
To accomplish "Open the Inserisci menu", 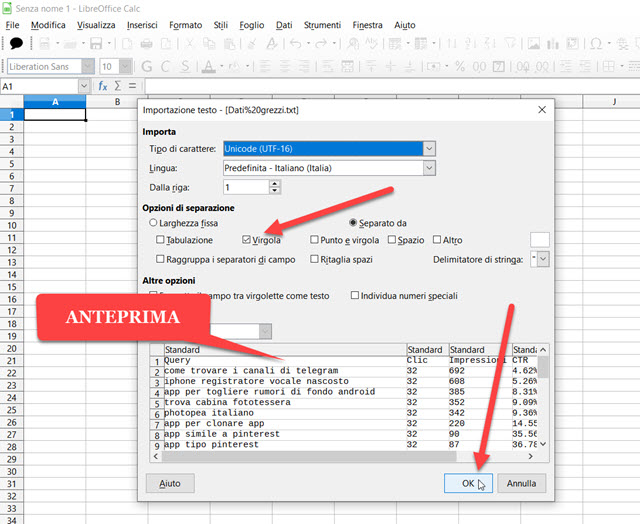I will pos(142,25).
